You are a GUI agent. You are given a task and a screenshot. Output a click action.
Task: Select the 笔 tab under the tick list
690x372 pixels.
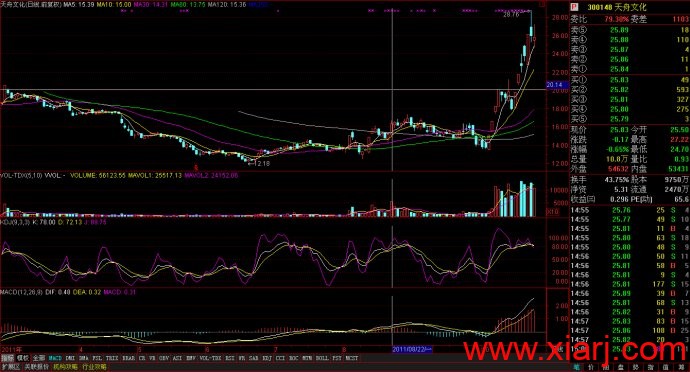click(x=576, y=367)
